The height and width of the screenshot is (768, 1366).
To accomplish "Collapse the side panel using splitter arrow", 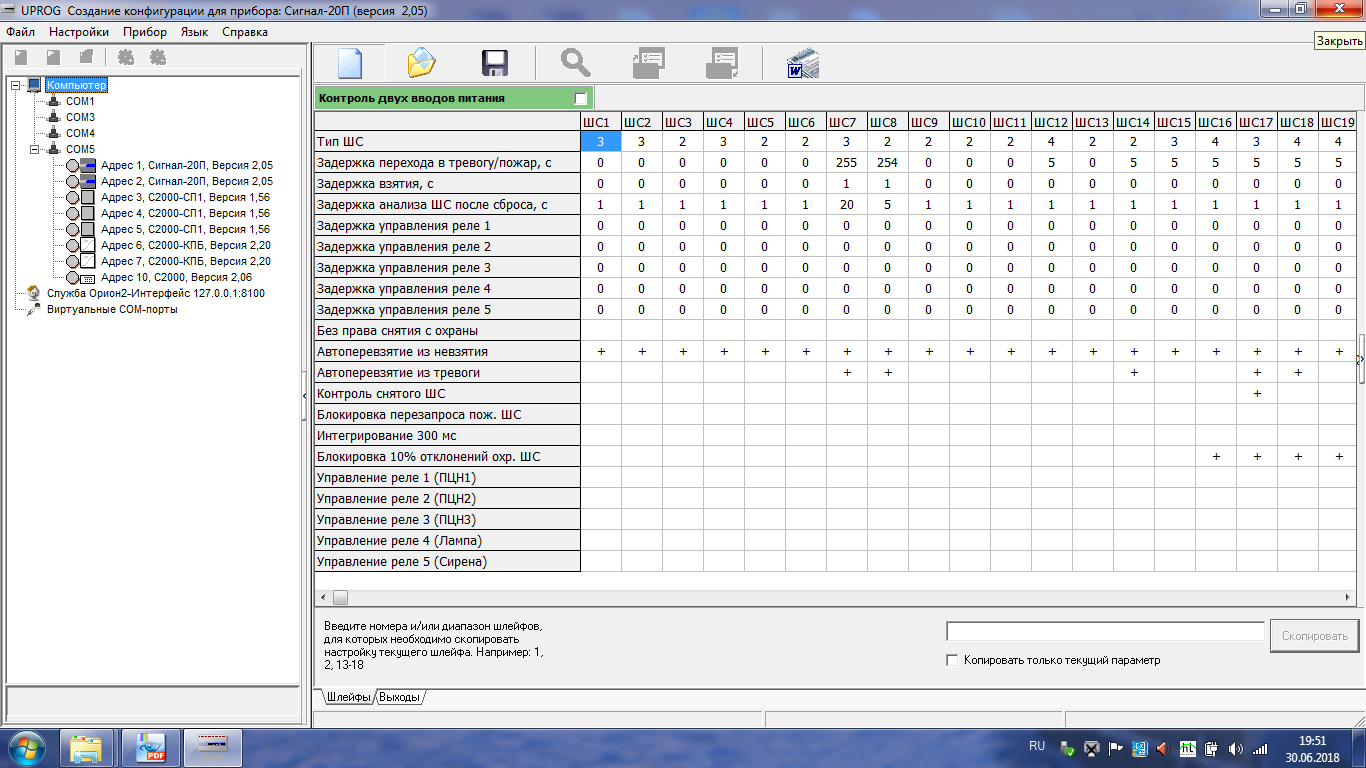I will coord(305,397).
